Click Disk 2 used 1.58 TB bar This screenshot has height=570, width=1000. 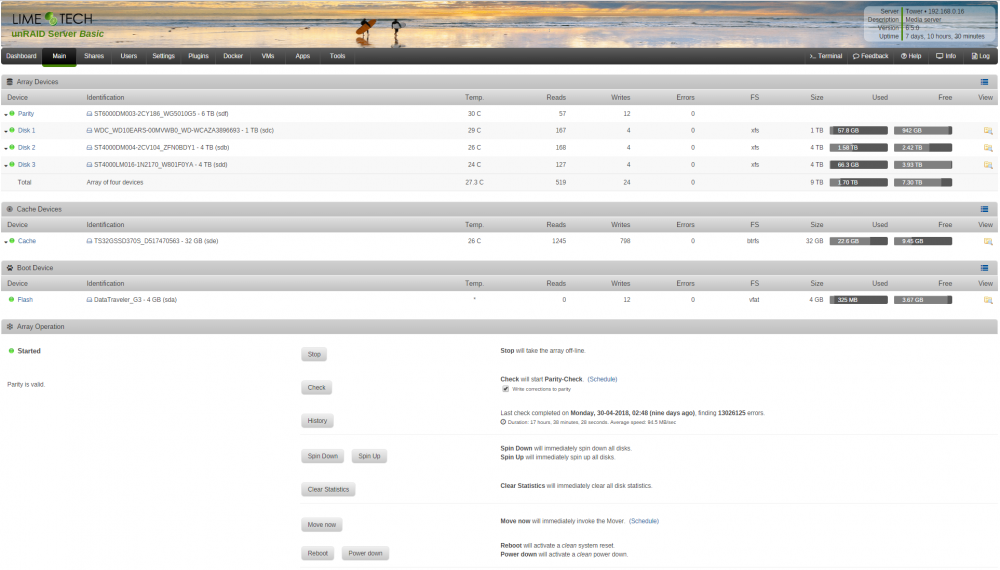[858, 148]
